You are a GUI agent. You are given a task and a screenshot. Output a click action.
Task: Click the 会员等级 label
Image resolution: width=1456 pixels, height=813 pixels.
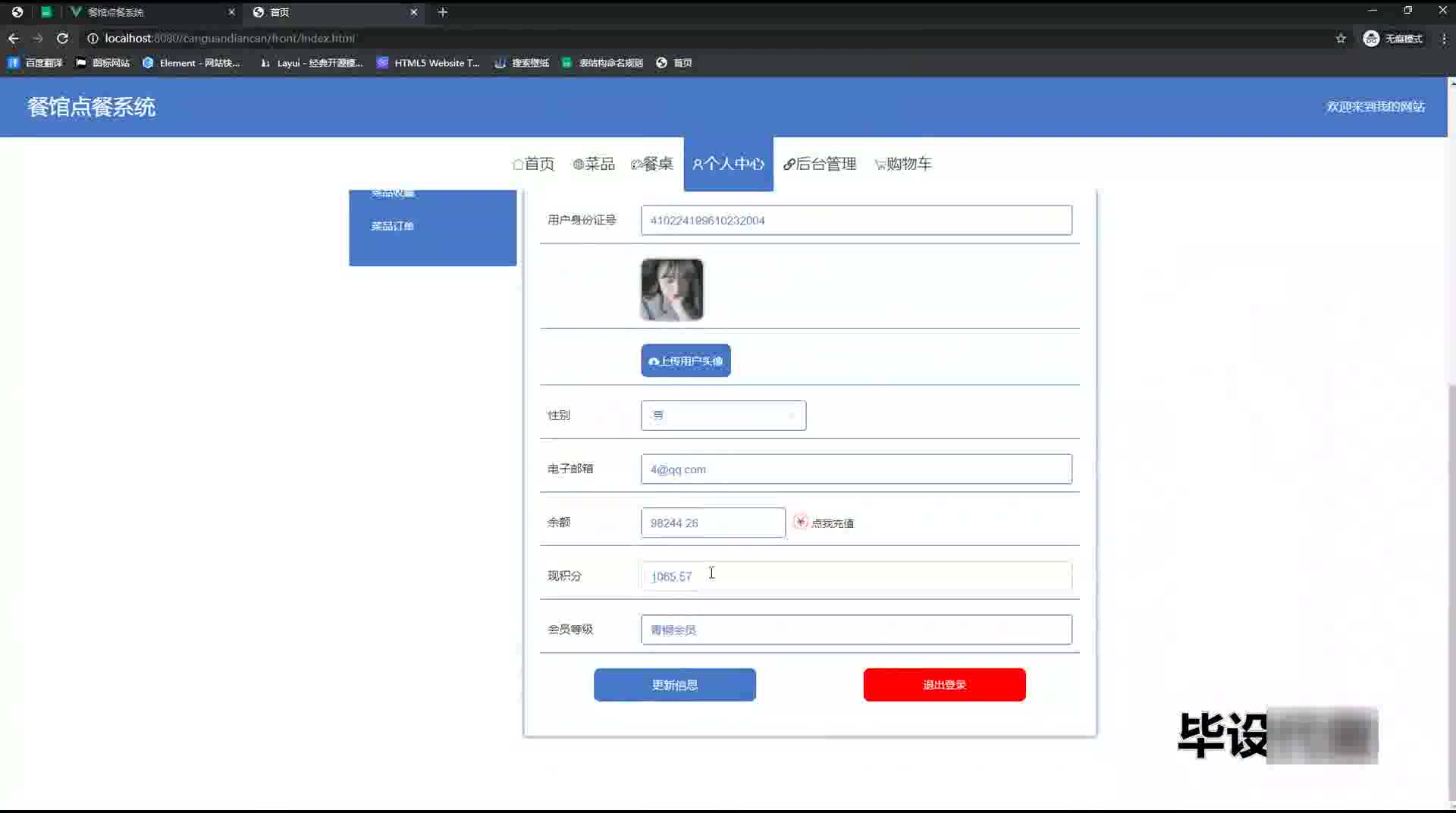[x=570, y=629]
